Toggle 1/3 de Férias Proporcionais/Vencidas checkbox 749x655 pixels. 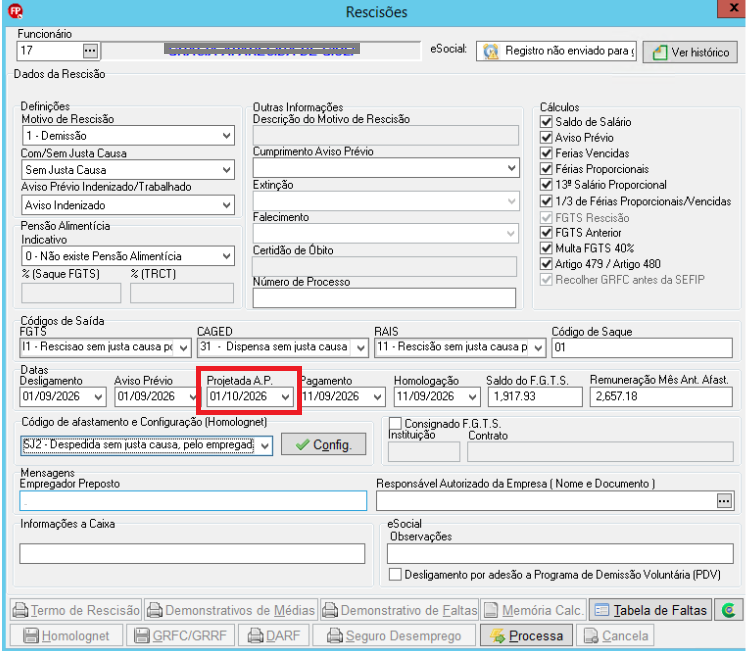click(x=546, y=201)
